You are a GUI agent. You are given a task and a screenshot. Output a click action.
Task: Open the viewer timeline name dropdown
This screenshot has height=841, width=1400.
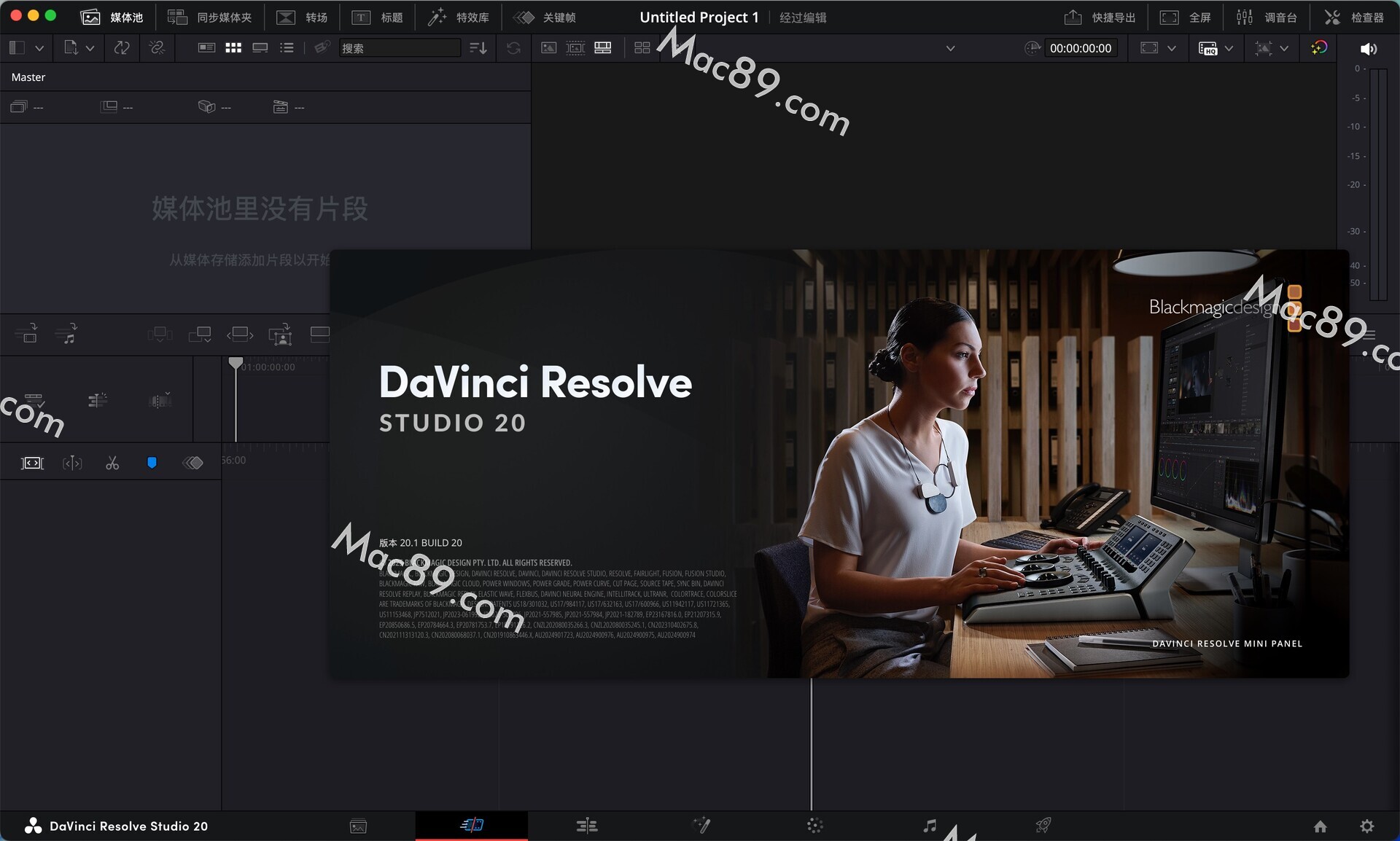[950, 48]
